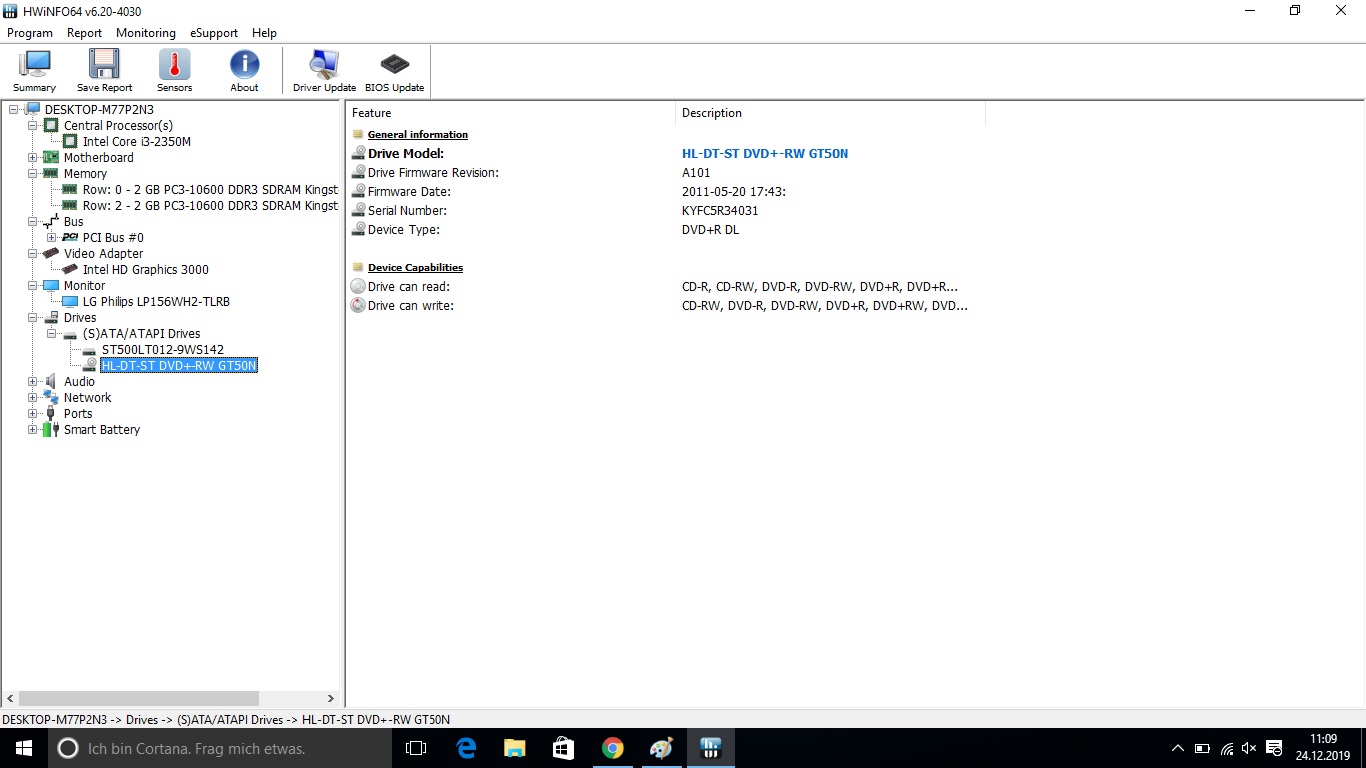Launch the Driver Update tool
Screen dimensions: 1366x768
coord(324,70)
